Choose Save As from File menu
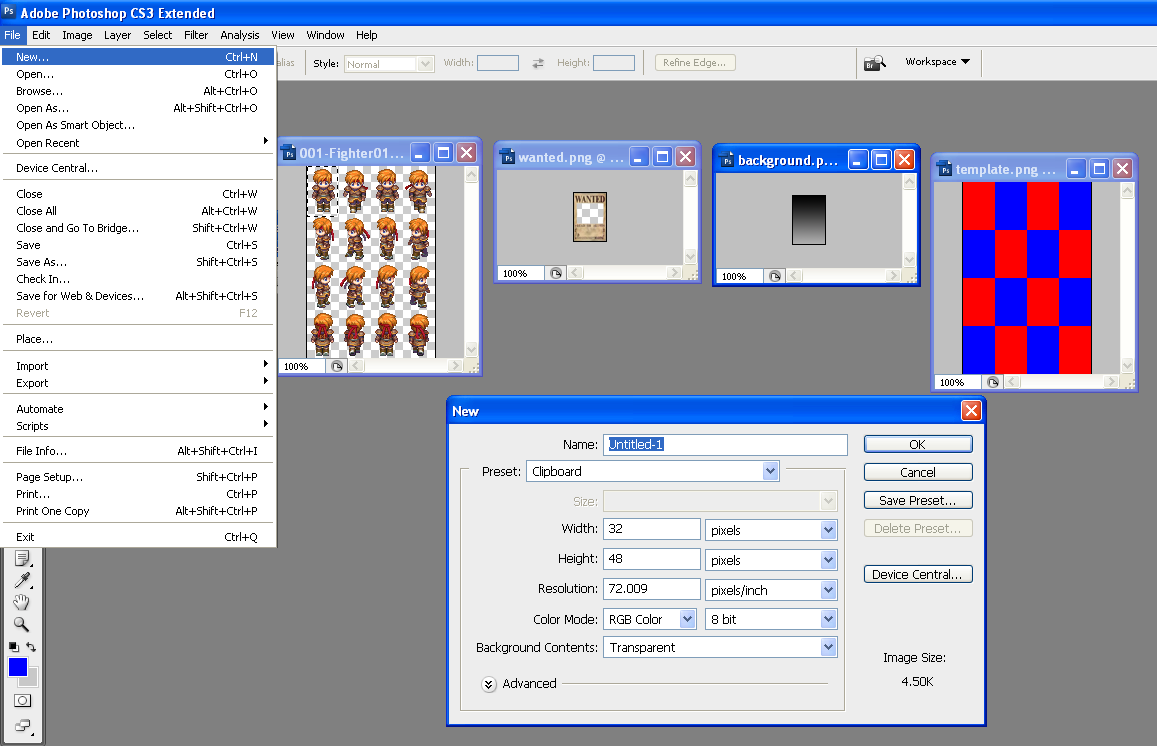This screenshot has height=746, width=1157. [42, 262]
